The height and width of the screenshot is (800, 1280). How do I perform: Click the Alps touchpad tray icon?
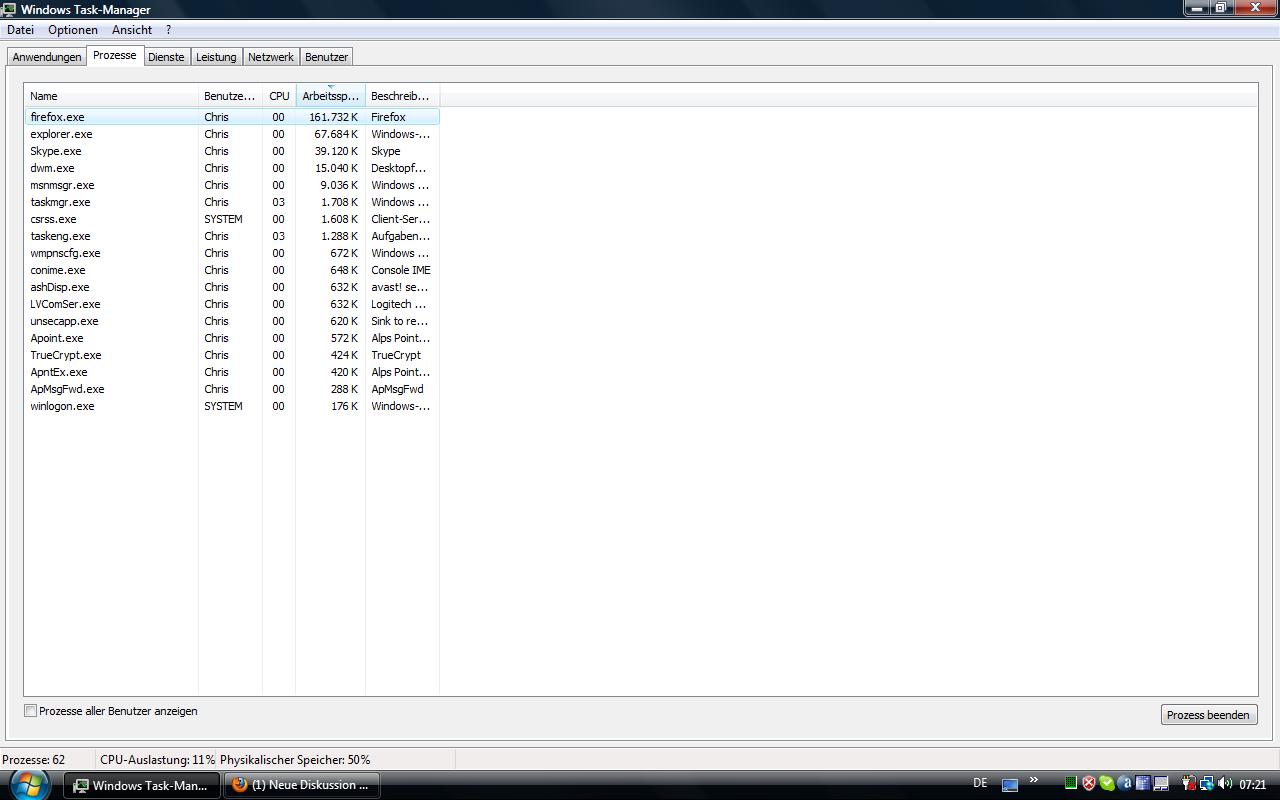pos(1161,783)
